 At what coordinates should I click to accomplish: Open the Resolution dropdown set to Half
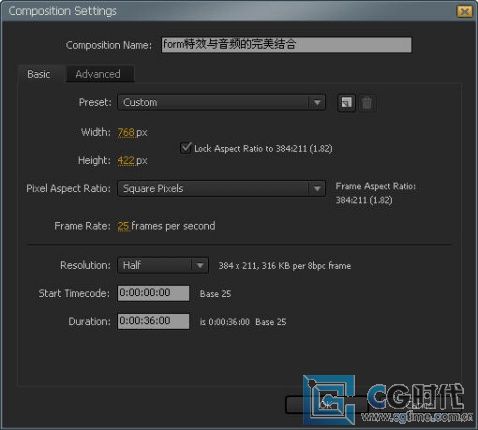coord(163,265)
